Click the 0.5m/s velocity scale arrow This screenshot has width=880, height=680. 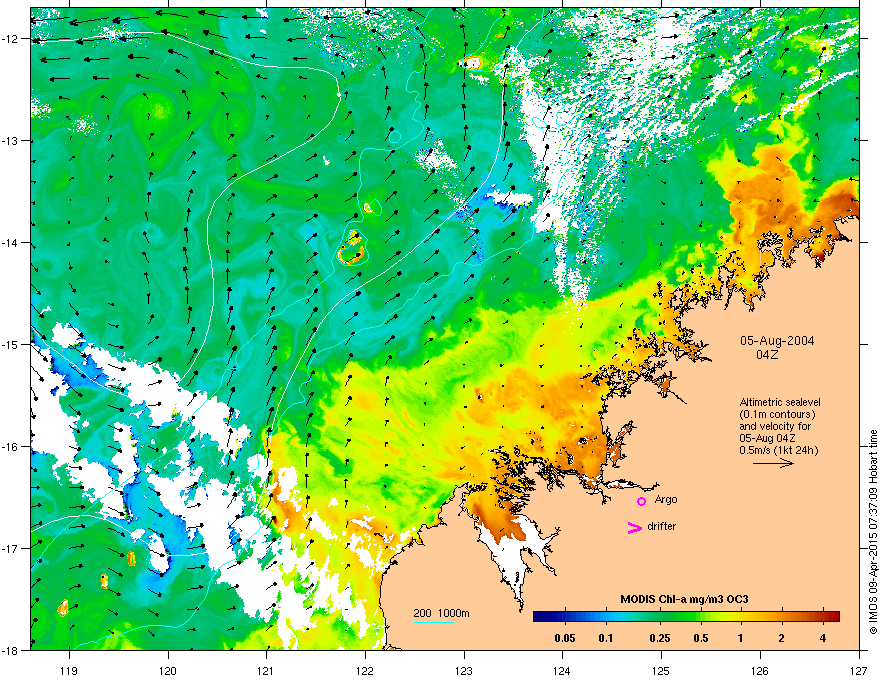click(x=773, y=463)
